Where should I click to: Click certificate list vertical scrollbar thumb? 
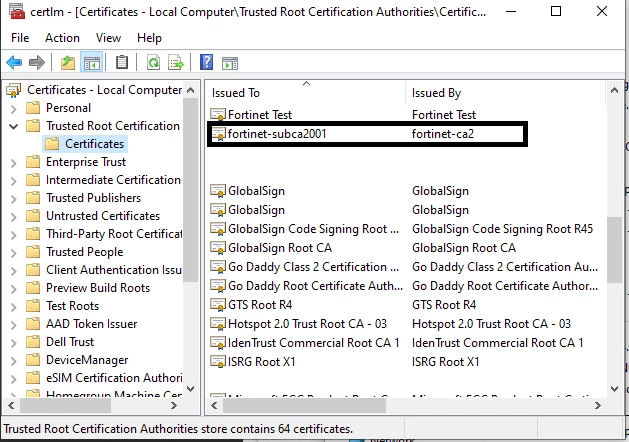point(614,249)
